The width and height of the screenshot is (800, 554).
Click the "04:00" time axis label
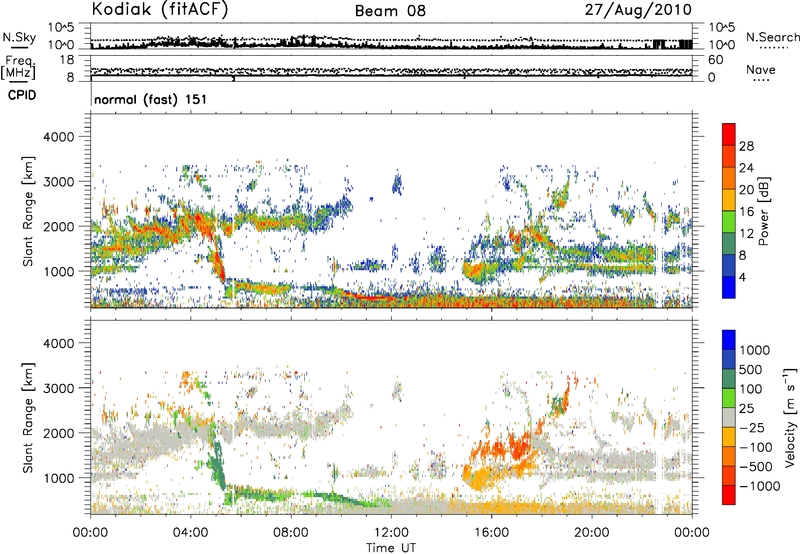pos(191,533)
